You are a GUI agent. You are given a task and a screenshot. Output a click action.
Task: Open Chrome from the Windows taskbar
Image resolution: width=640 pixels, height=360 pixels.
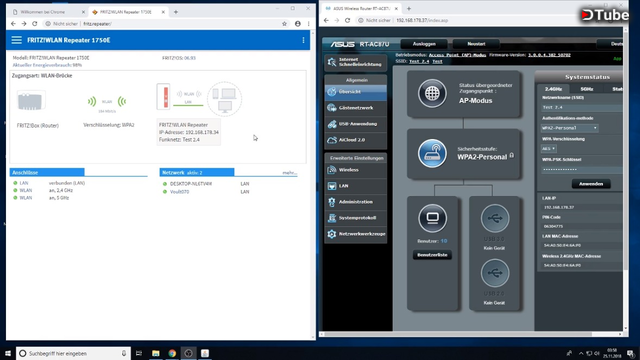click(172, 353)
